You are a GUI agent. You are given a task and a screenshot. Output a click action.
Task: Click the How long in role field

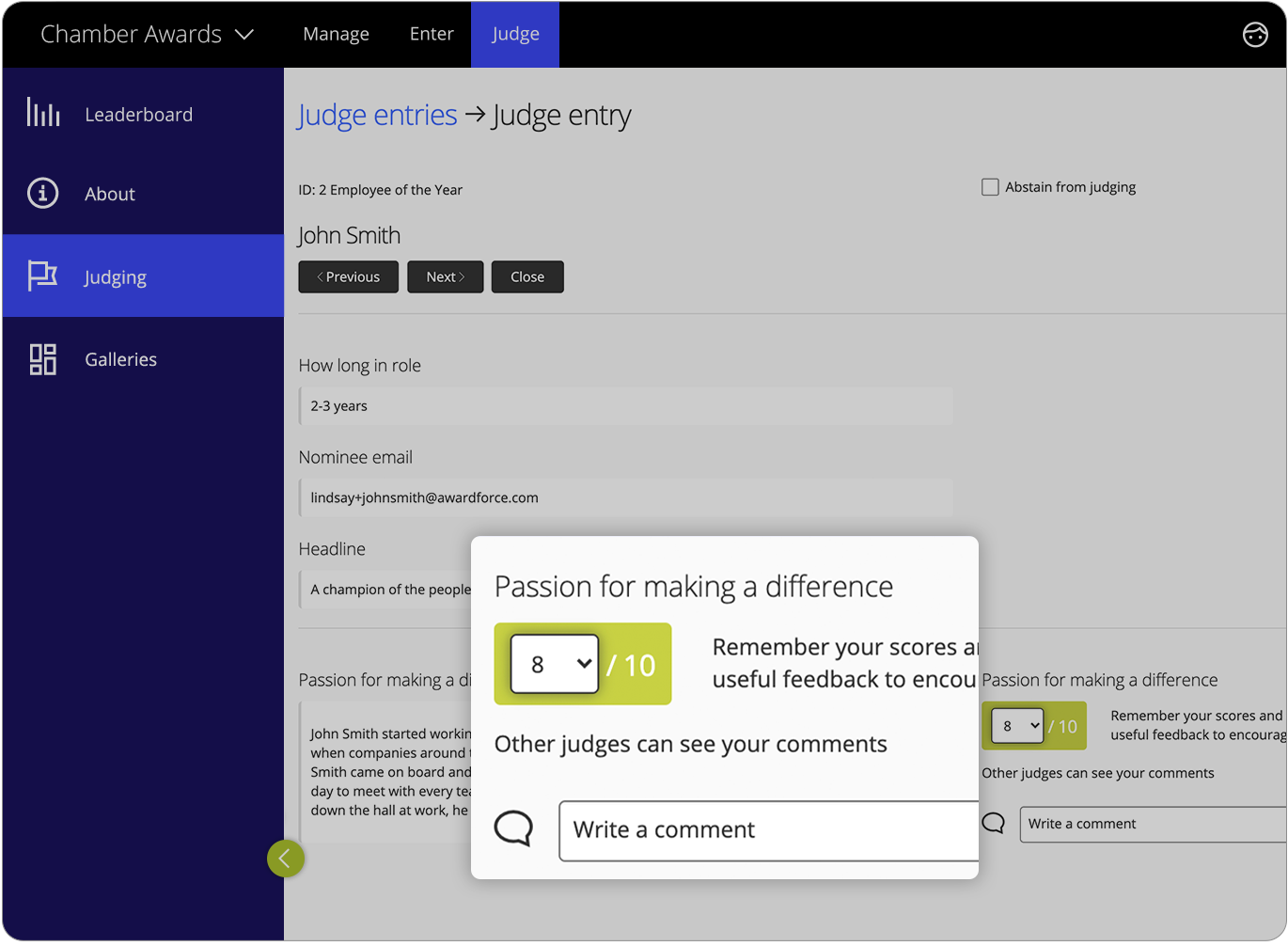pyautogui.click(x=625, y=406)
